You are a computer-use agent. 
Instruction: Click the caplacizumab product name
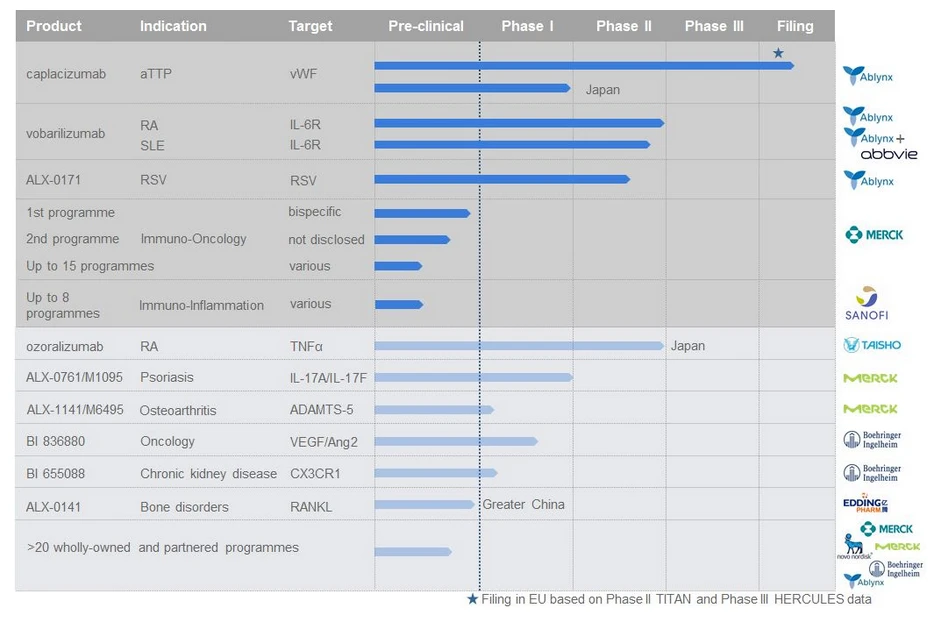click(65, 74)
